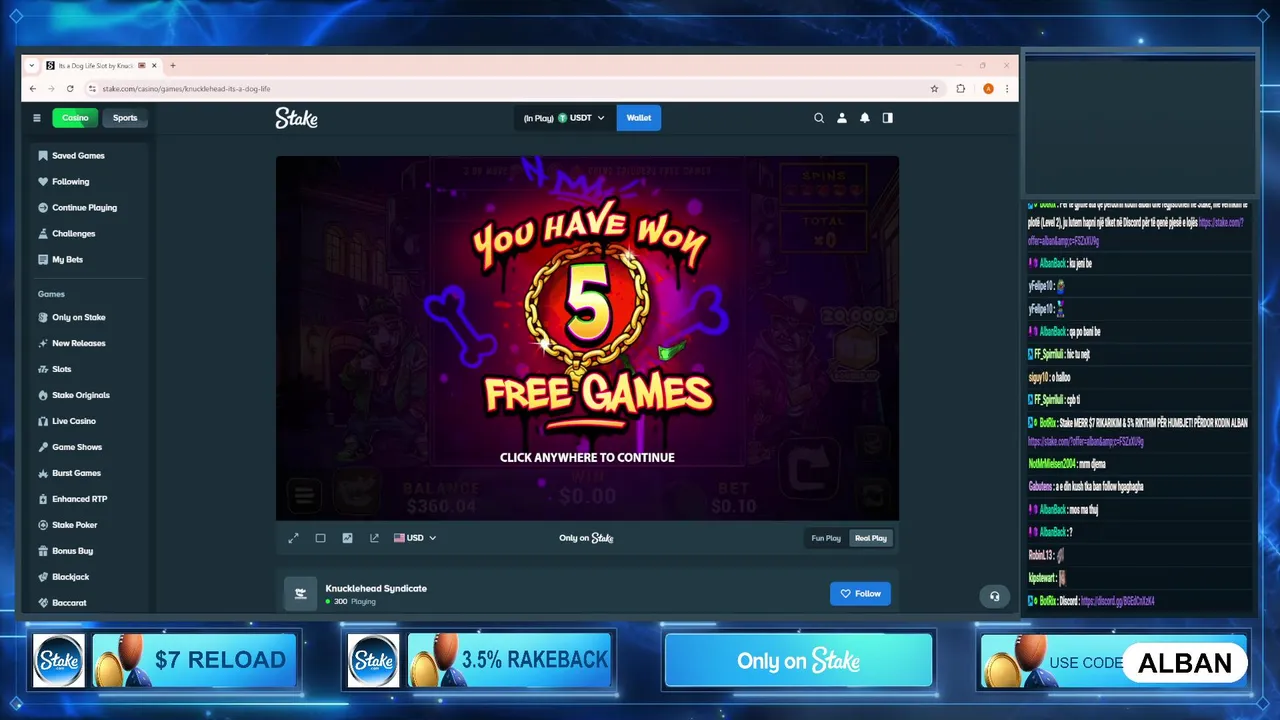Open the notifications bell icon

[865, 118]
